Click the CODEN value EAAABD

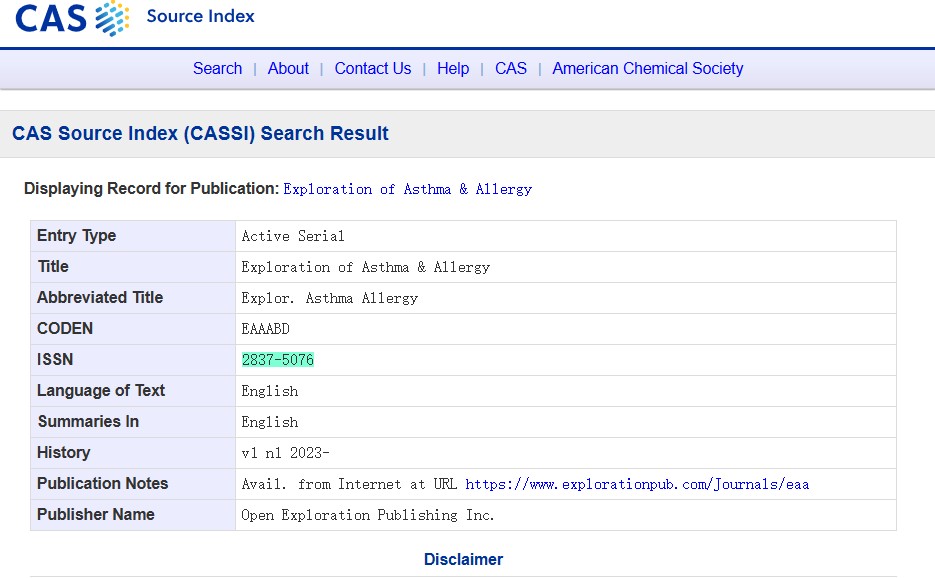[265, 329]
